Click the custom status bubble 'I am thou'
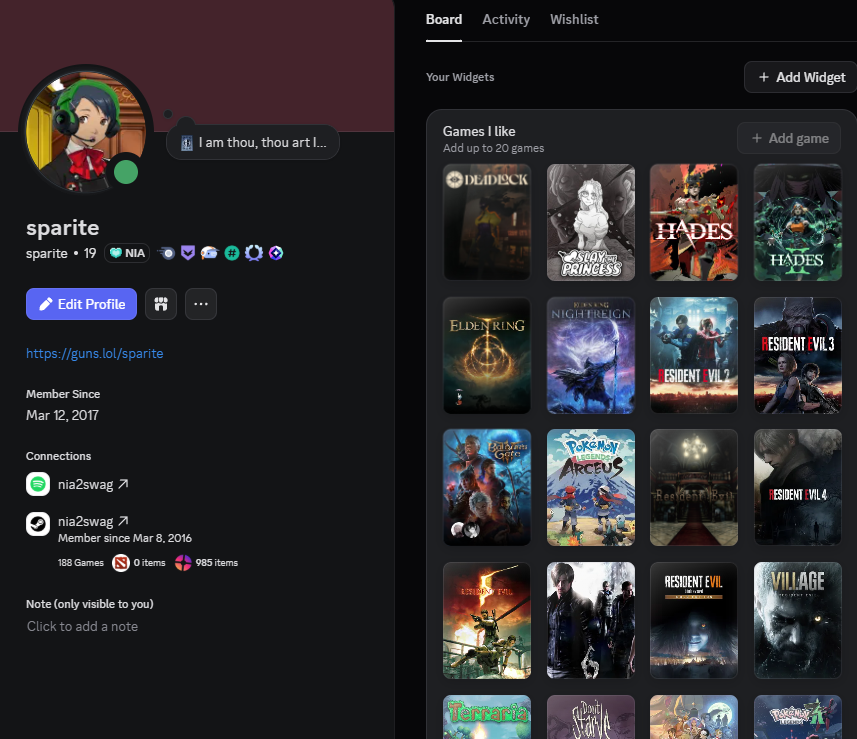 coord(253,143)
